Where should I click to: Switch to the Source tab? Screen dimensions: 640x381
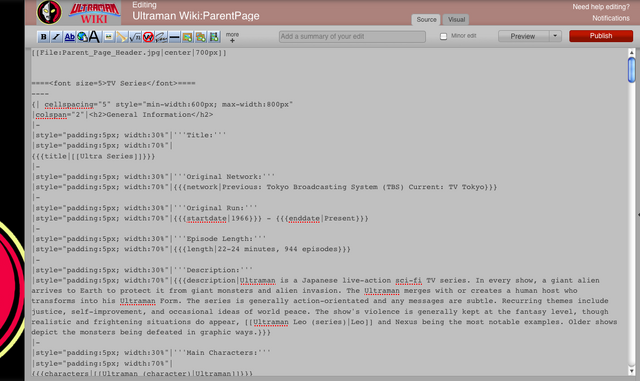coord(426,20)
